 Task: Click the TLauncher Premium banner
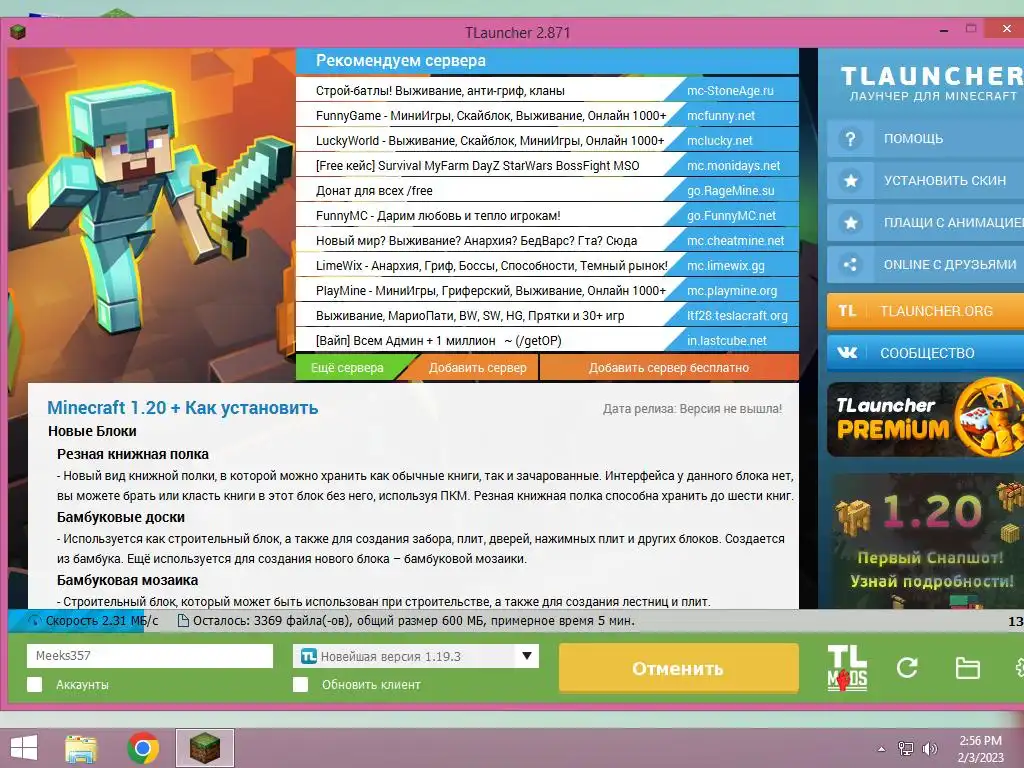pyautogui.click(x=925, y=419)
